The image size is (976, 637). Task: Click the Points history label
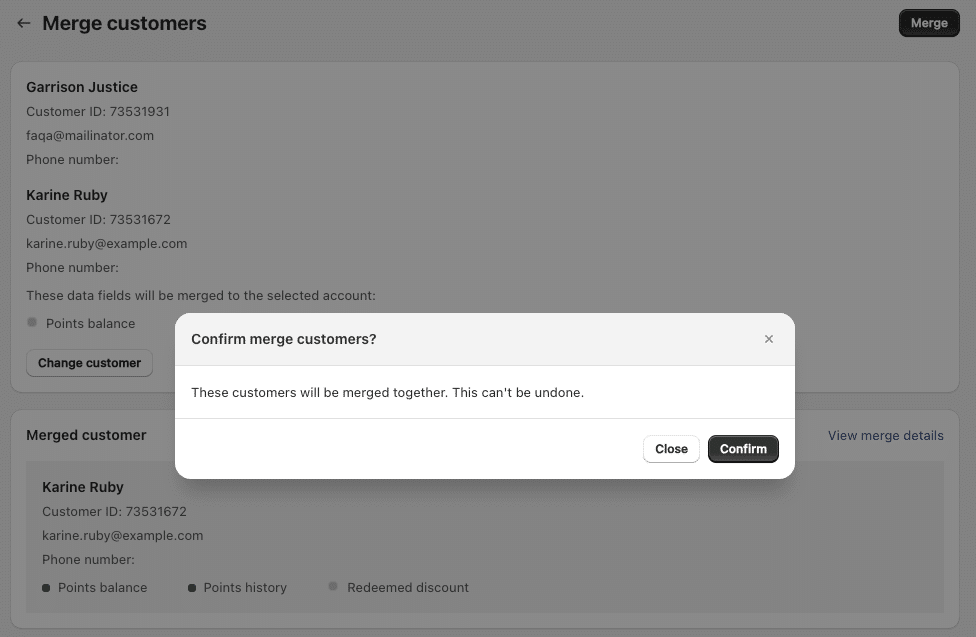(x=245, y=588)
